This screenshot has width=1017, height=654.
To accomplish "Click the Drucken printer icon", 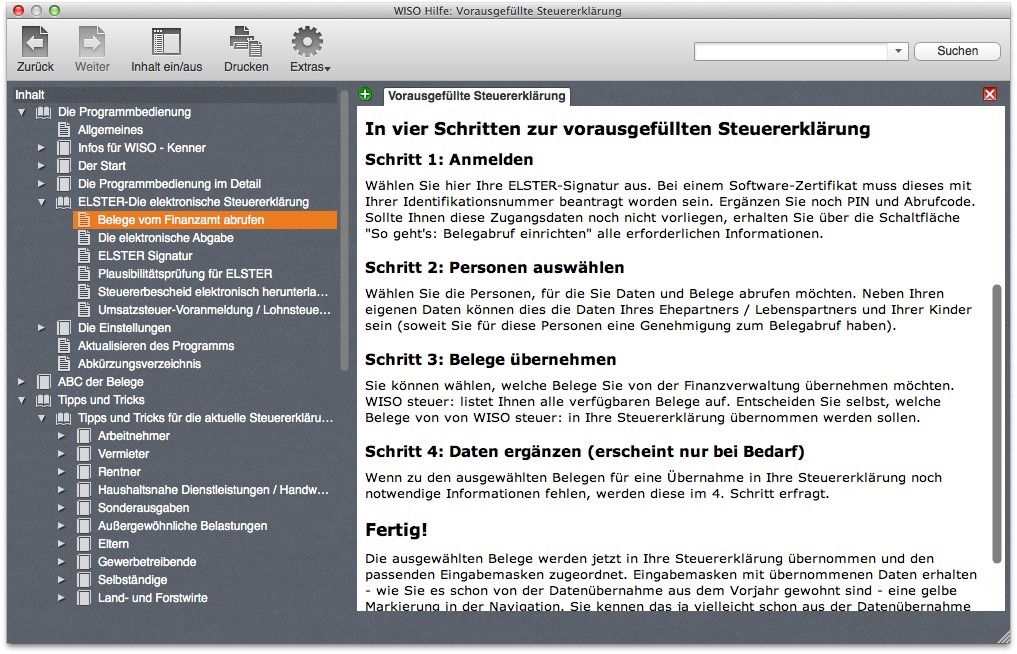I will 246,42.
